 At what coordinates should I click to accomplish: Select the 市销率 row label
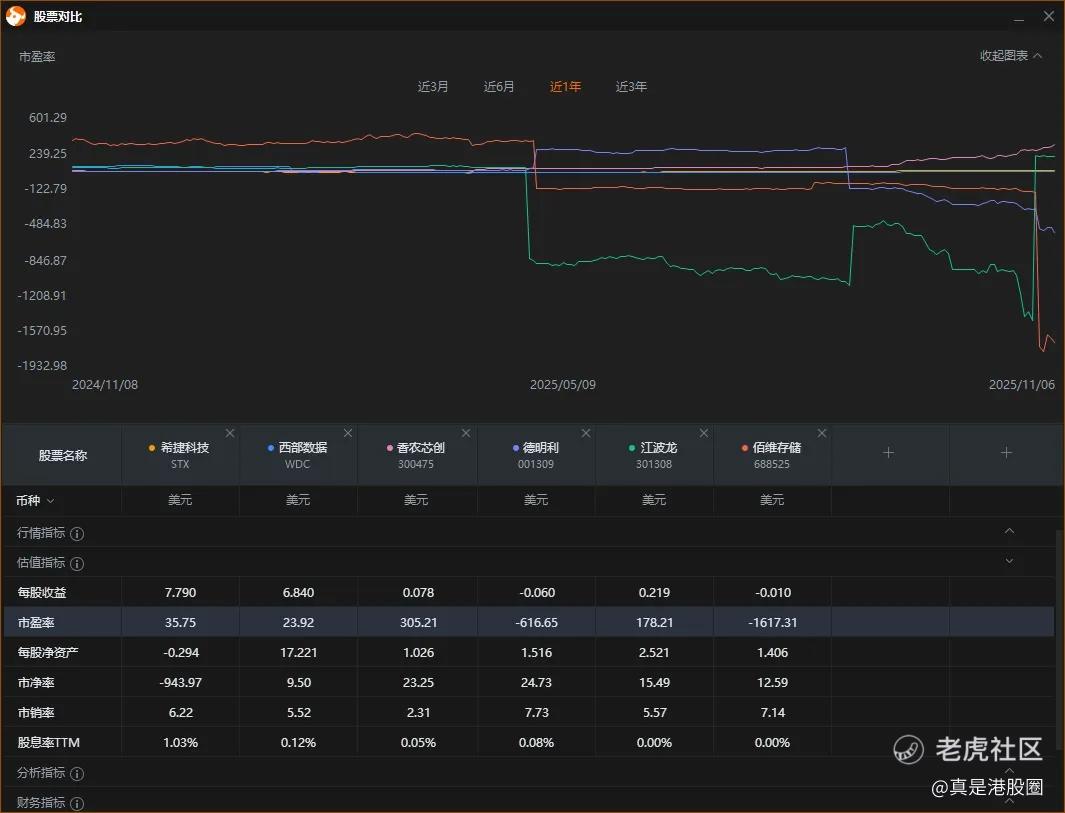click(x=36, y=712)
